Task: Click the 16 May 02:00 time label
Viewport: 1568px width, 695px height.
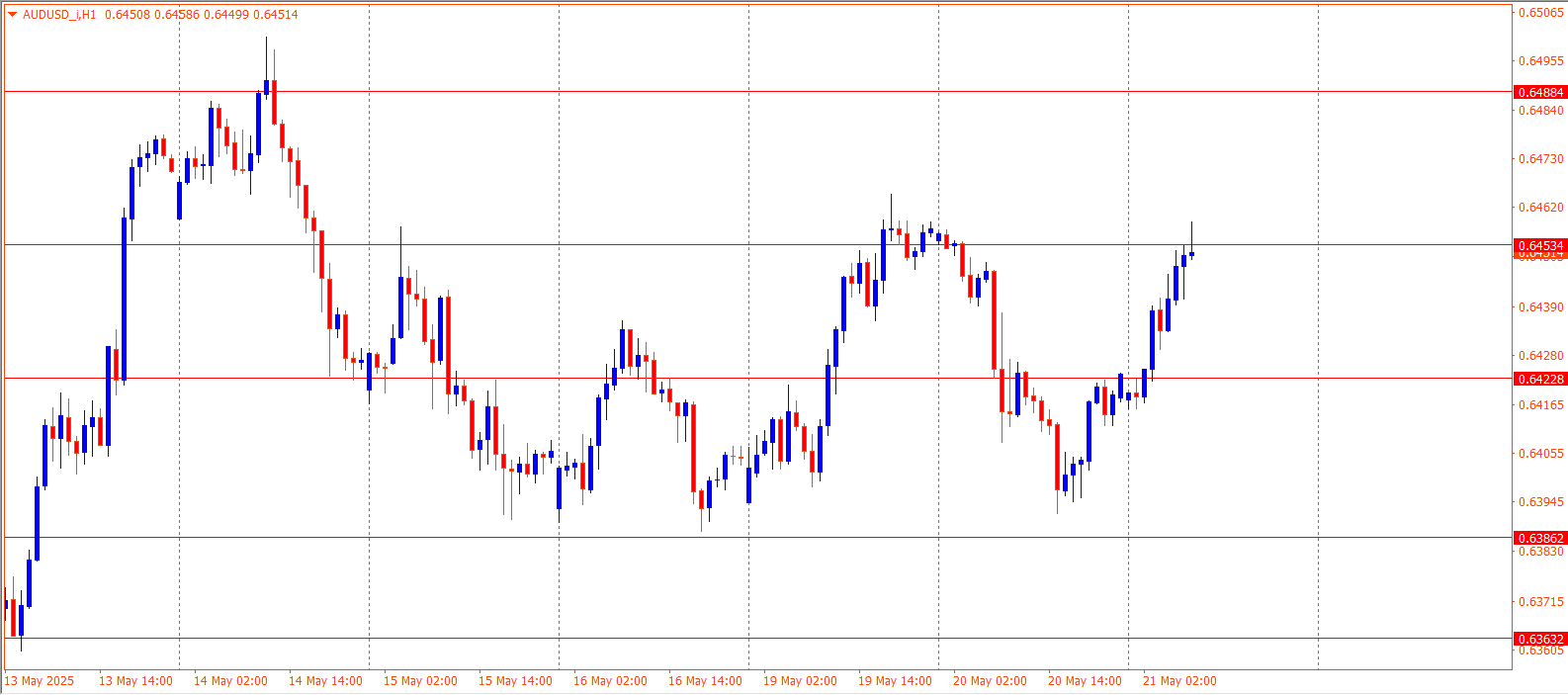Action: [610, 681]
